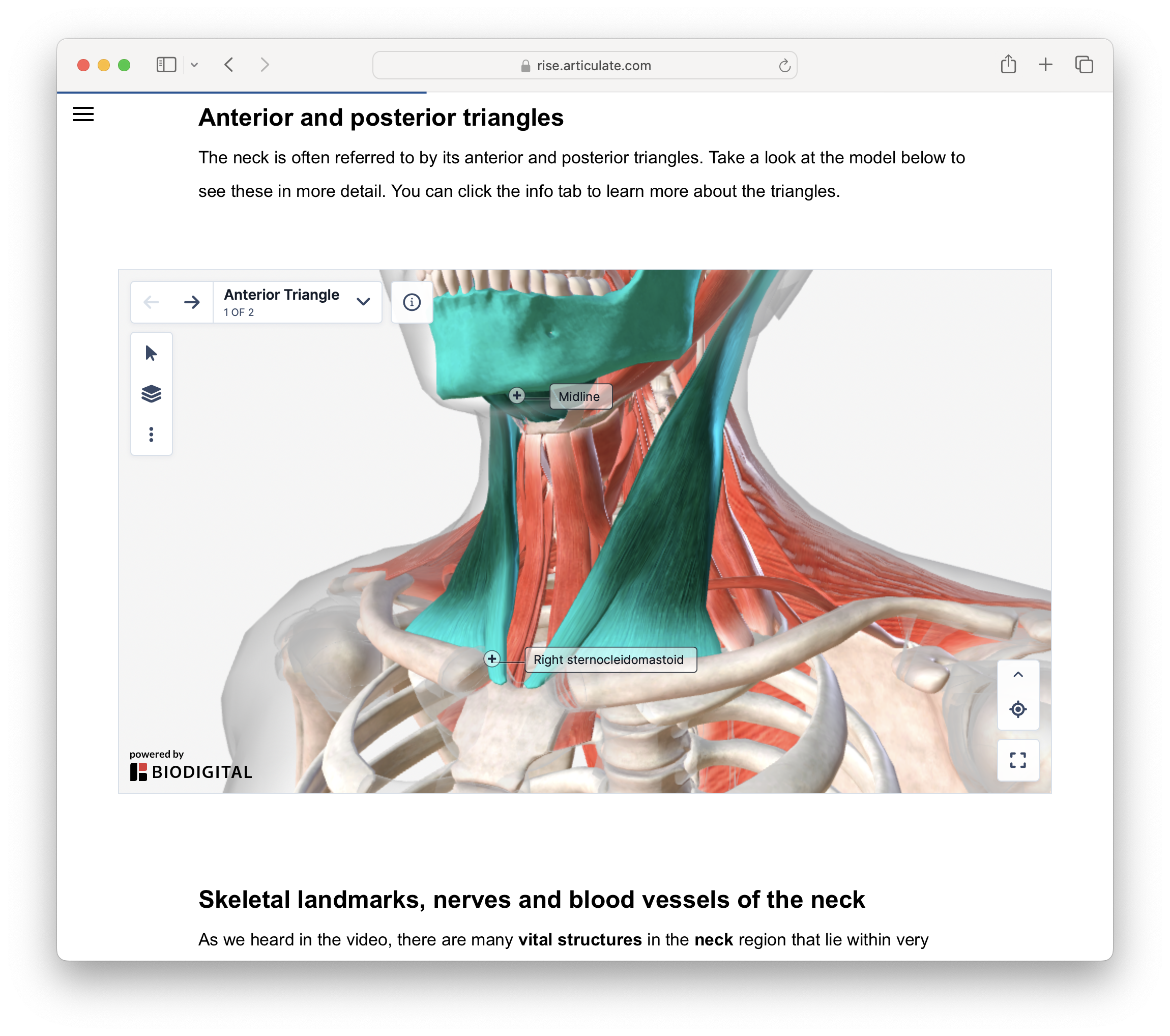Select the pointer pick tool

[x=151, y=353]
